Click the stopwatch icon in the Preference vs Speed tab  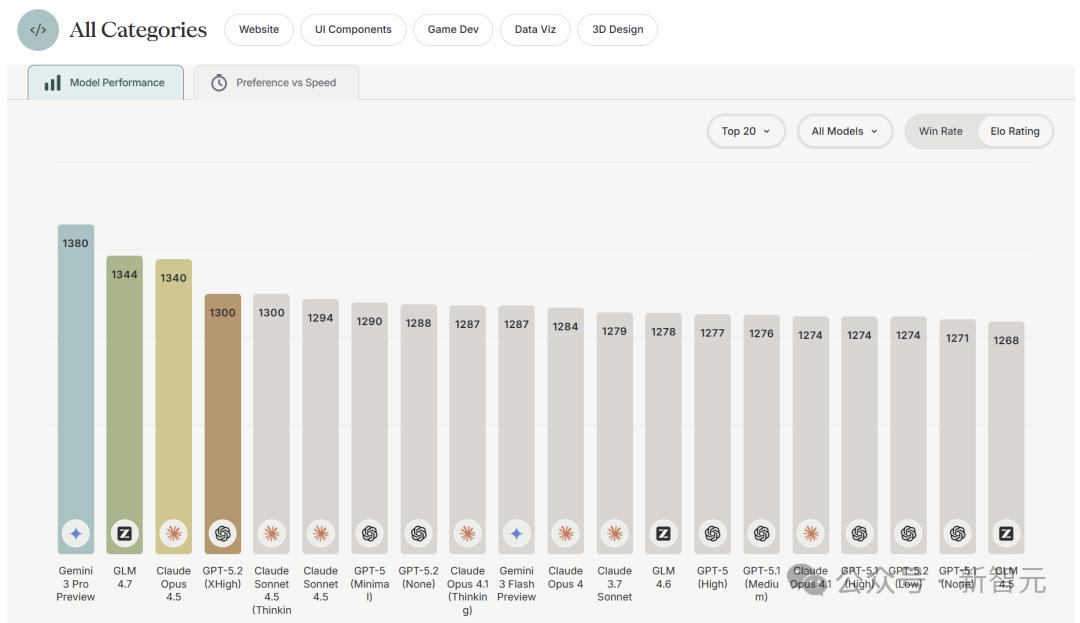click(219, 83)
